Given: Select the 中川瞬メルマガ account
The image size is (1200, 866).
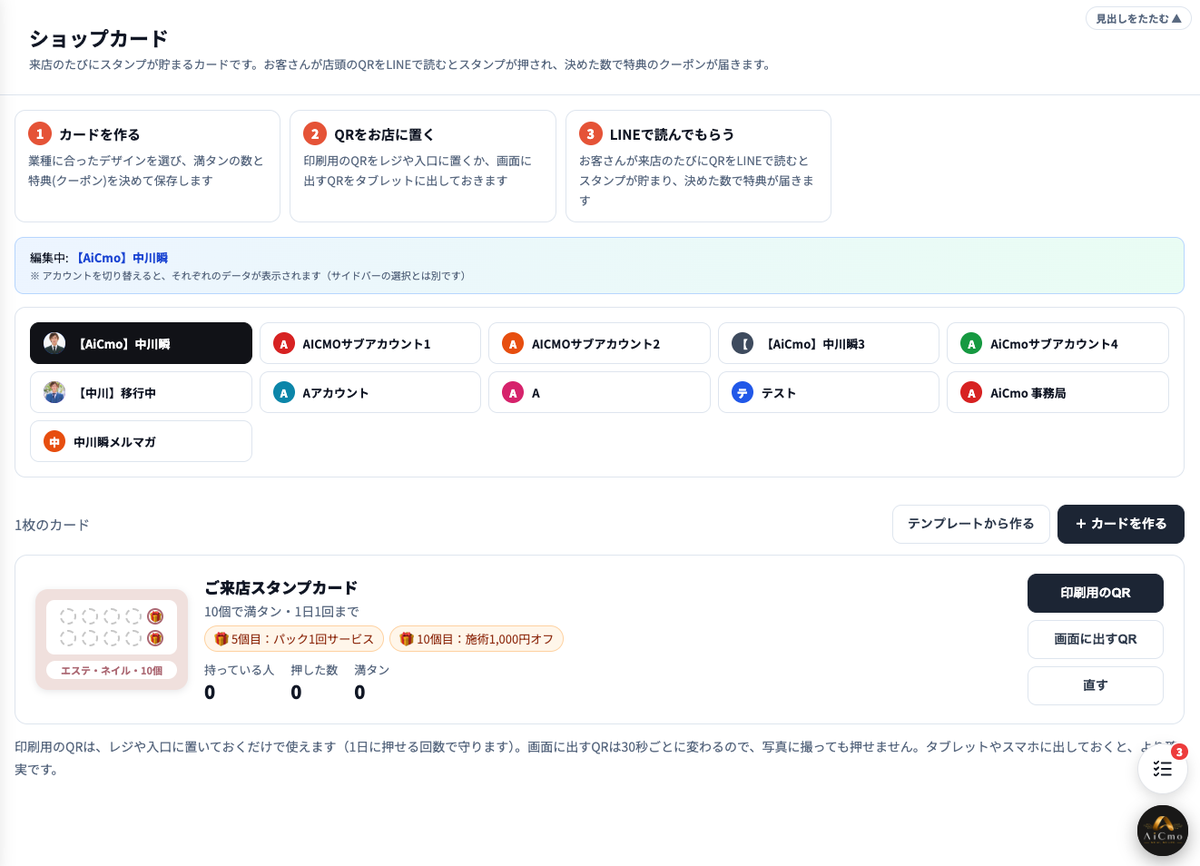Looking at the screenshot, I should (141, 441).
